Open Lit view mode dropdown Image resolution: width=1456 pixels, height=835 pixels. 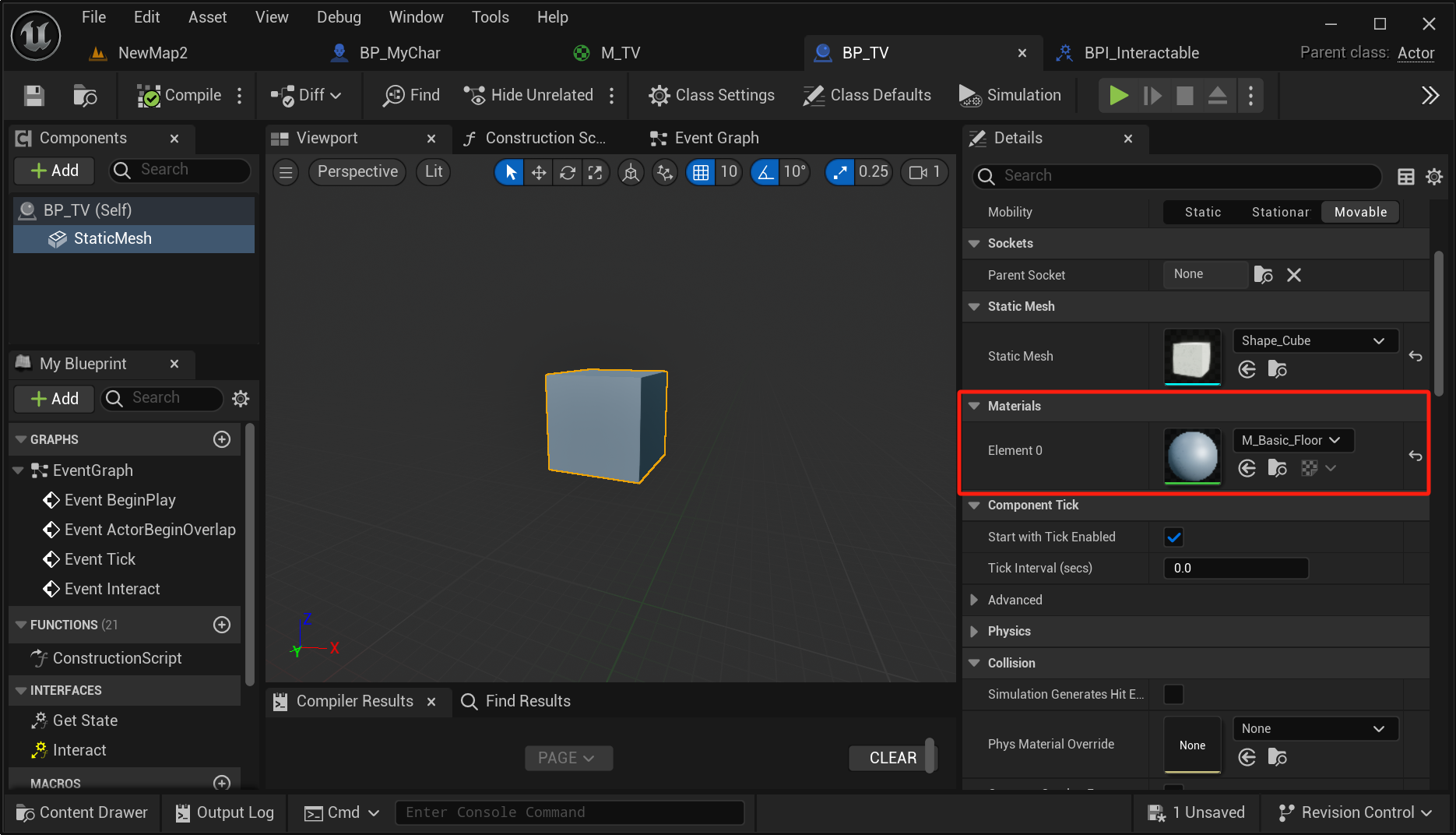click(x=434, y=172)
